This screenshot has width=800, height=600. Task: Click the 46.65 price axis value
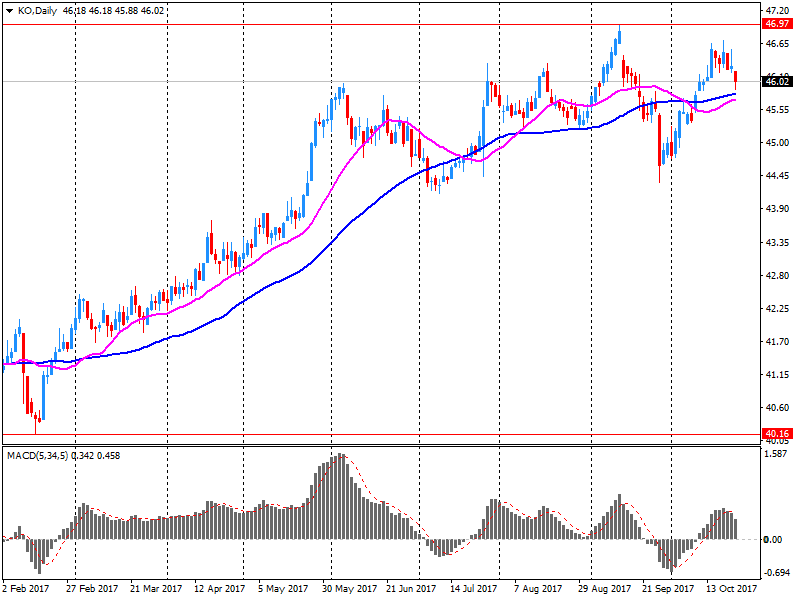(x=778, y=44)
